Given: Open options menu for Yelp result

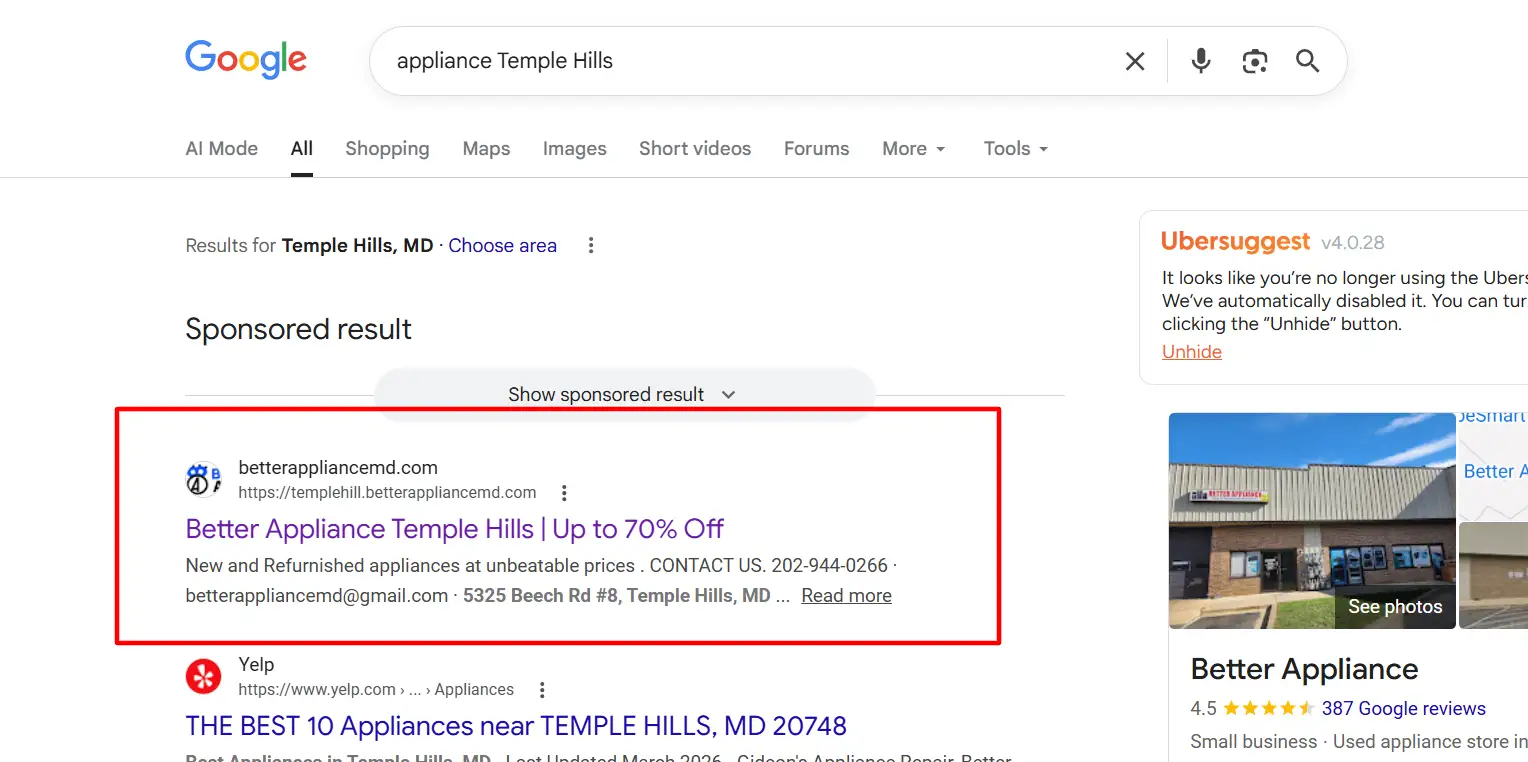Looking at the screenshot, I should [542, 690].
